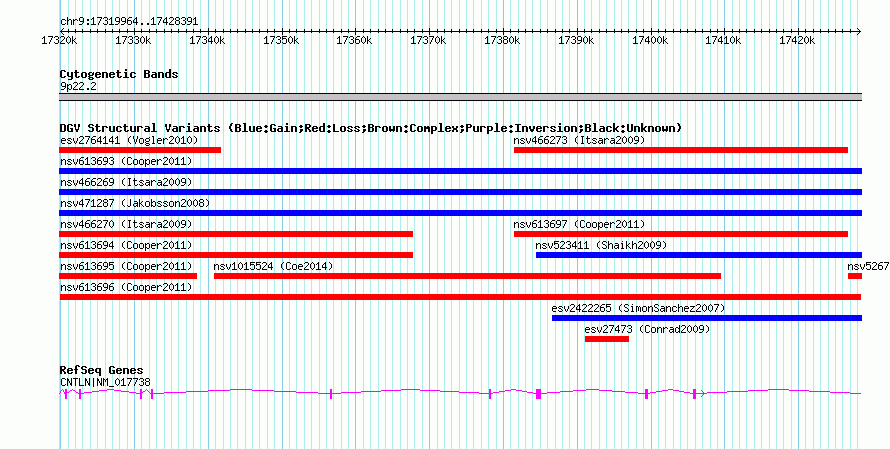The image size is (890, 449).
Task: Click the 9p22.2 cytogenetic band bar
Action: 461,97
